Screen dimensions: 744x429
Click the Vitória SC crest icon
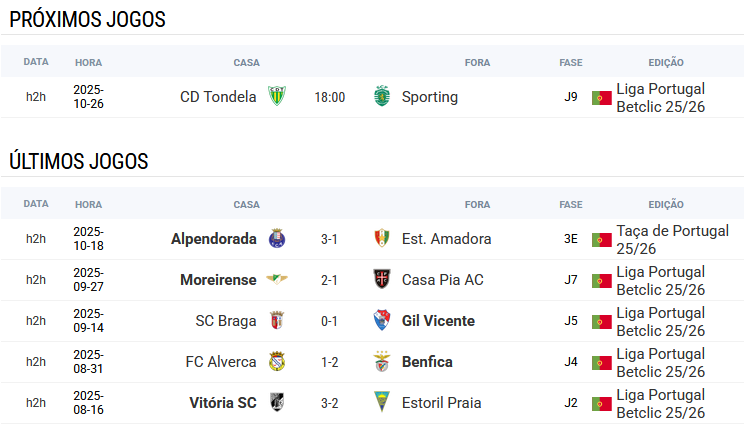277,403
